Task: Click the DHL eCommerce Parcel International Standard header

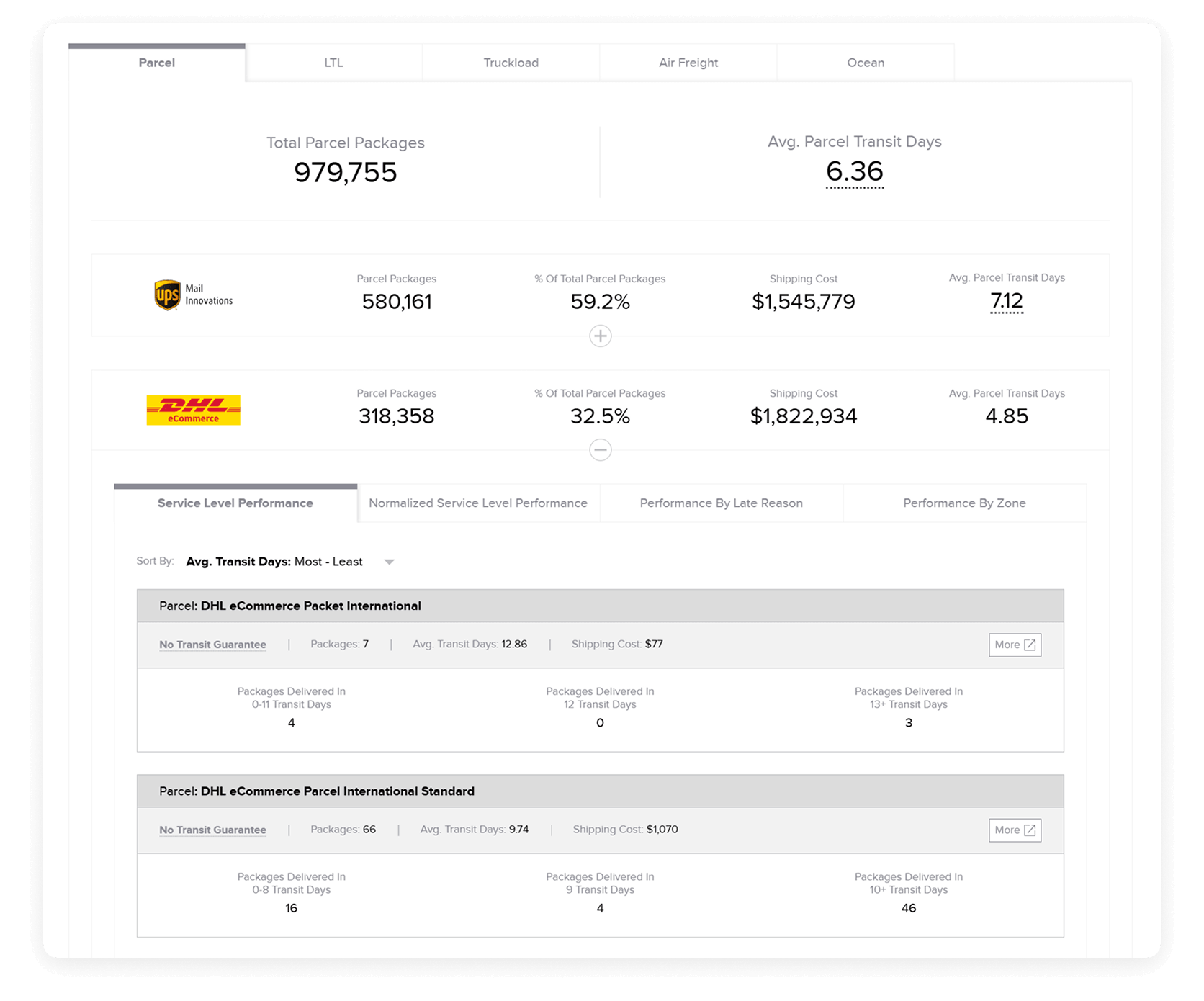Action: 601,791
